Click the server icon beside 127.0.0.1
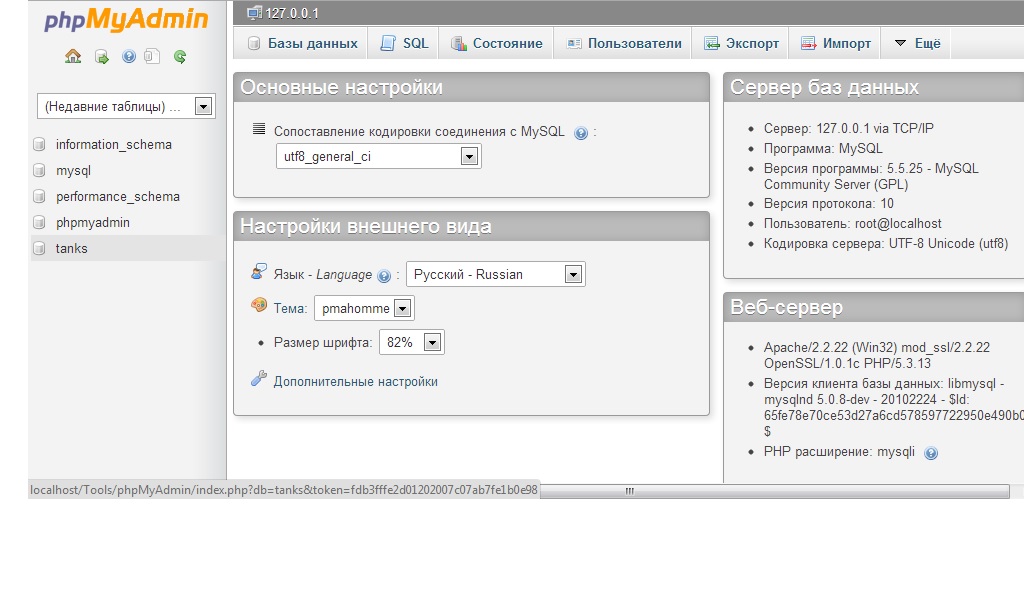Image resolution: width=1024 pixels, height=600 pixels. 254,12
